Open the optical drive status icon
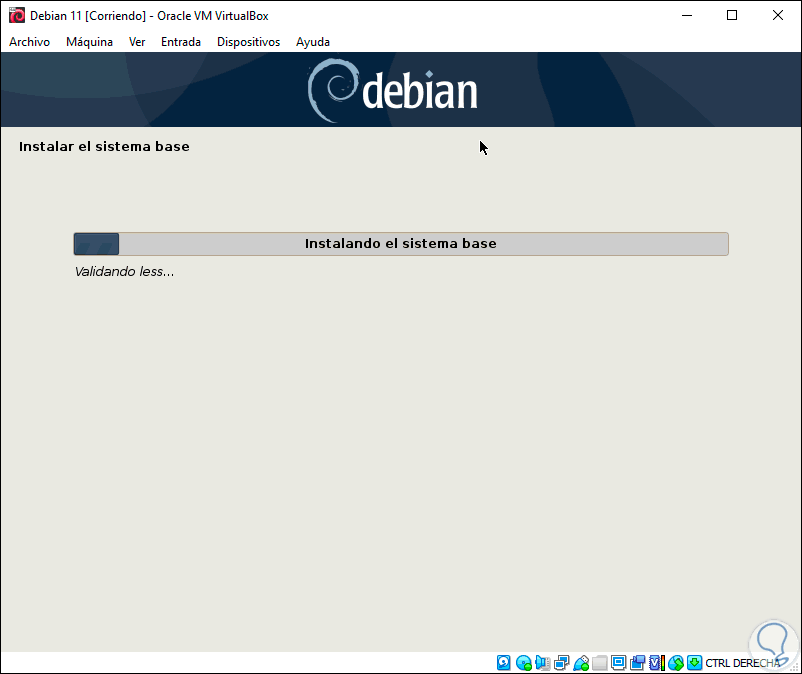The width and height of the screenshot is (802, 674). tap(524, 663)
